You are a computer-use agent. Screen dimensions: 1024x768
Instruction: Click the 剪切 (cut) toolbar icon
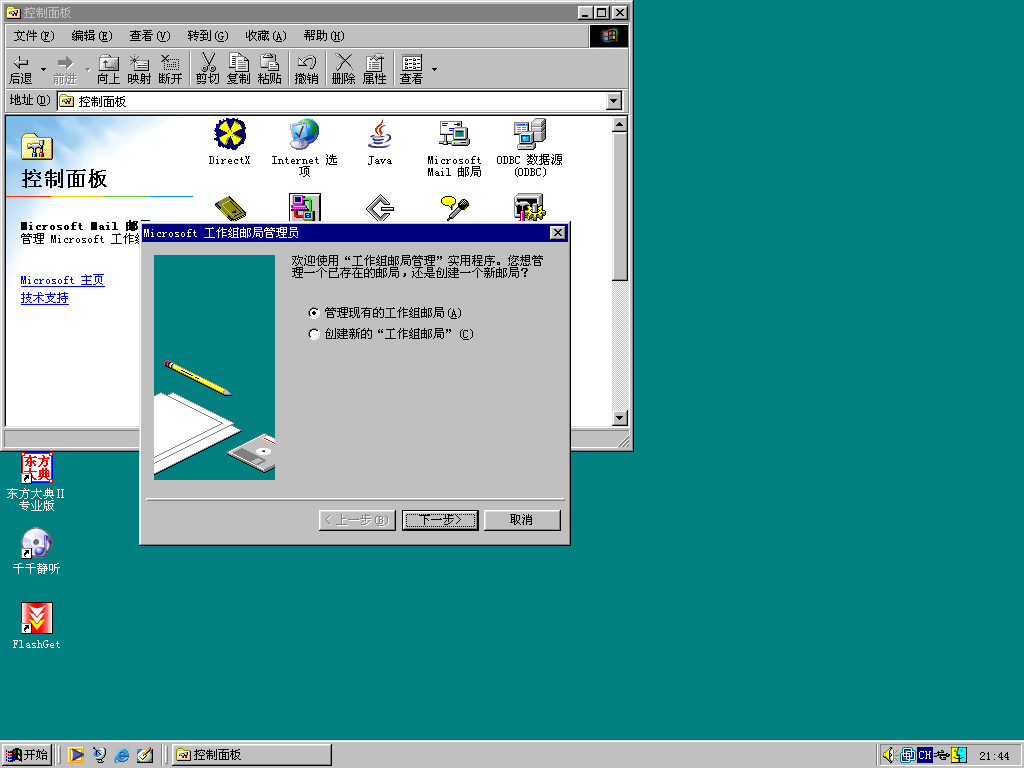pyautogui.click(x=207, y=69)
